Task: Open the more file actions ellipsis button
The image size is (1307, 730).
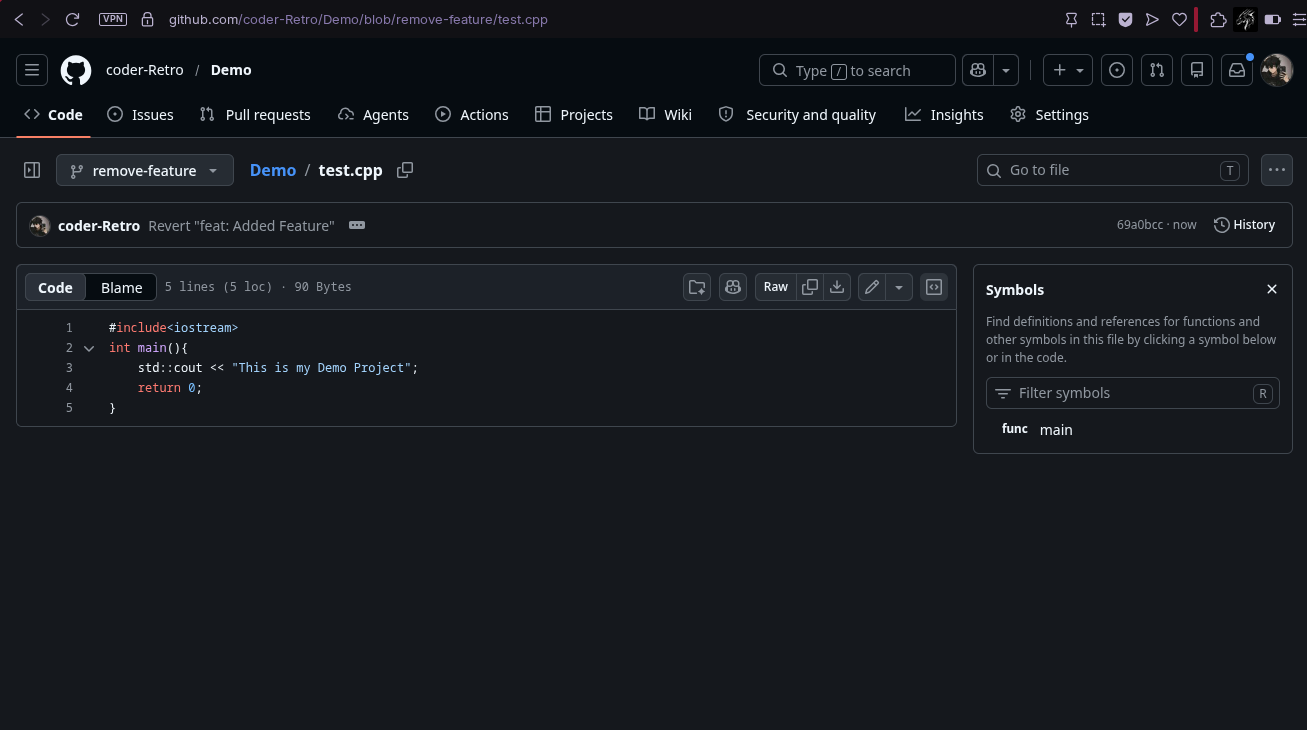Action: 1277,170
